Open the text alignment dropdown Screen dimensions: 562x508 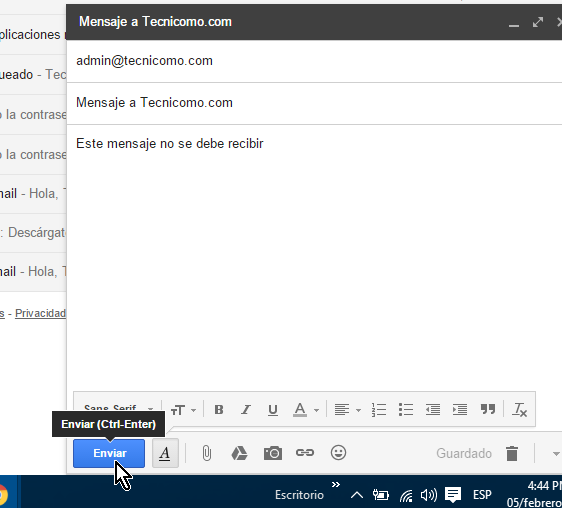[x=347, y=410]
